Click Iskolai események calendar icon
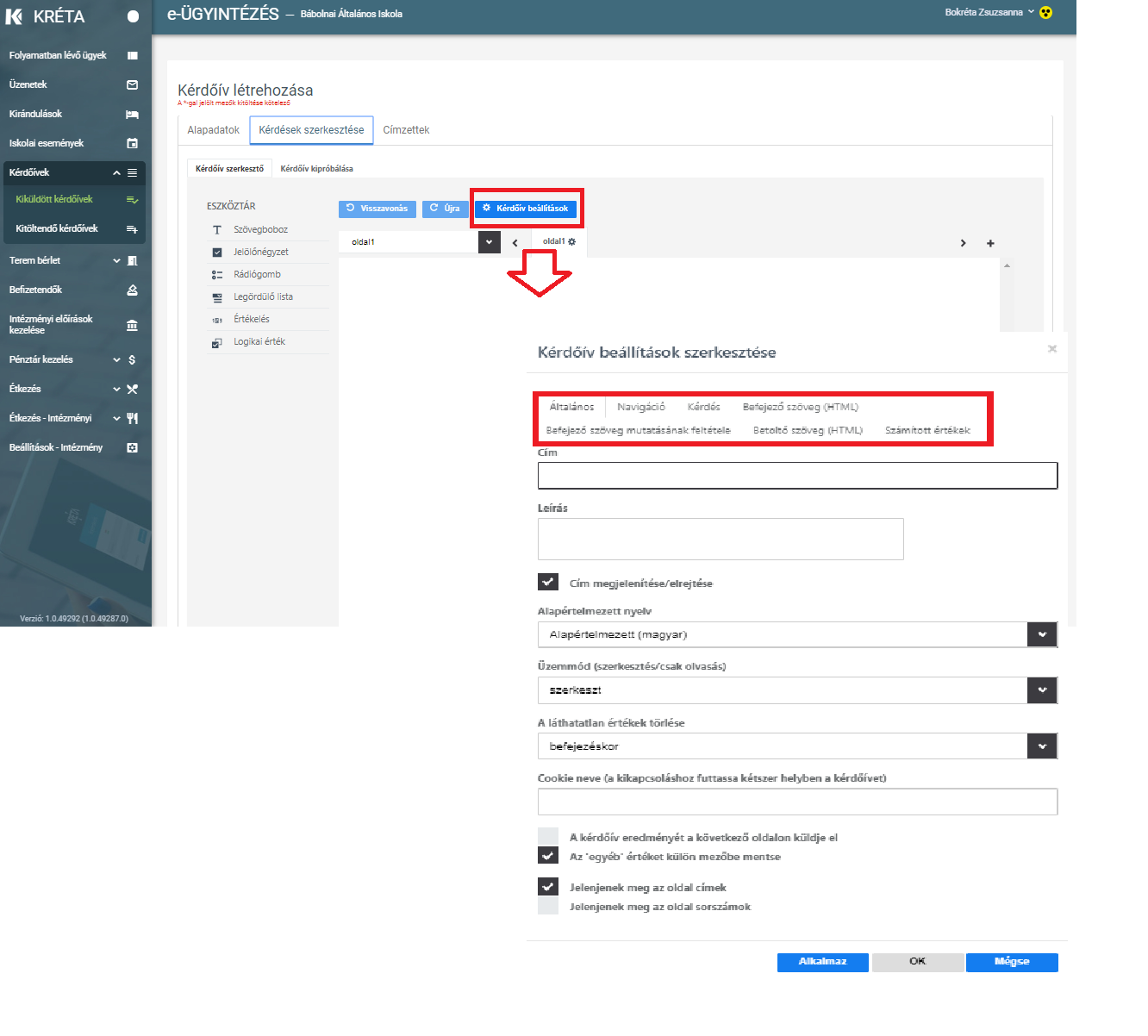Screen dimensions: 1148x1036 pos(132,143)
